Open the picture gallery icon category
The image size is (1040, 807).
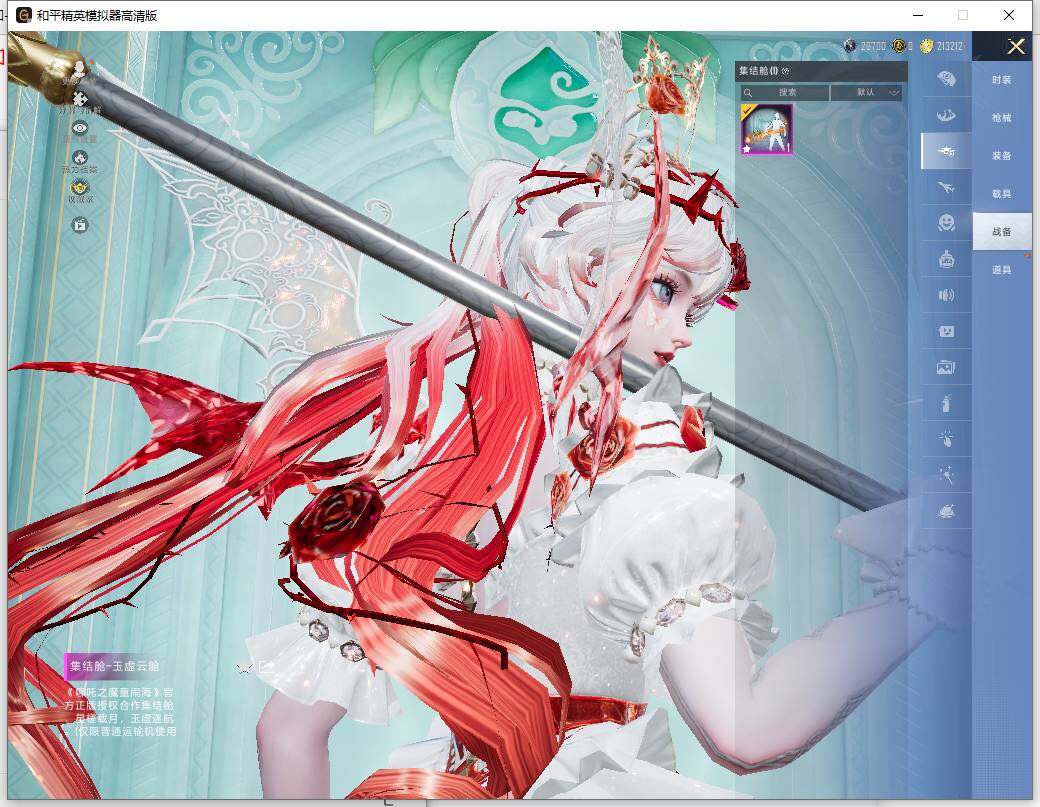pyautogui.click(x=946, y=367)
